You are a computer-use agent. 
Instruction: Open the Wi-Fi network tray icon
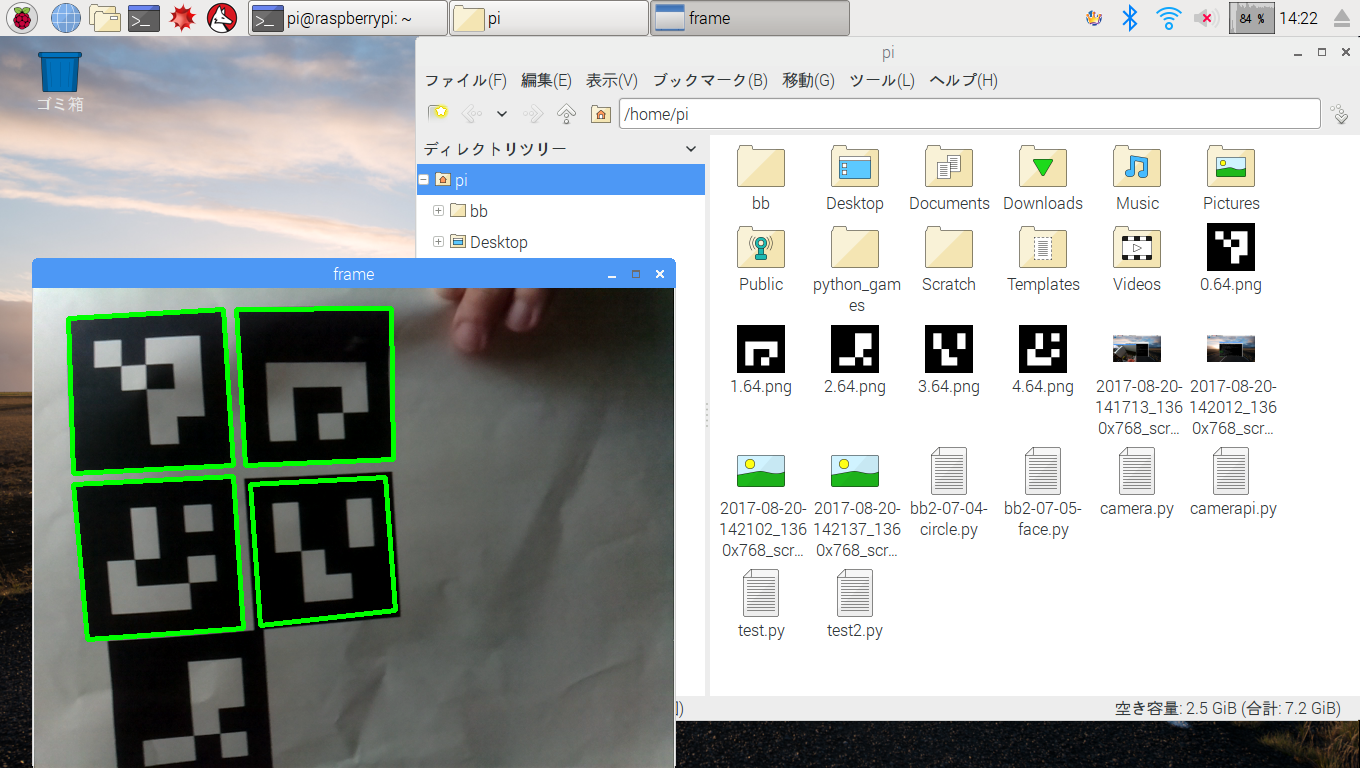(1167, 17)
